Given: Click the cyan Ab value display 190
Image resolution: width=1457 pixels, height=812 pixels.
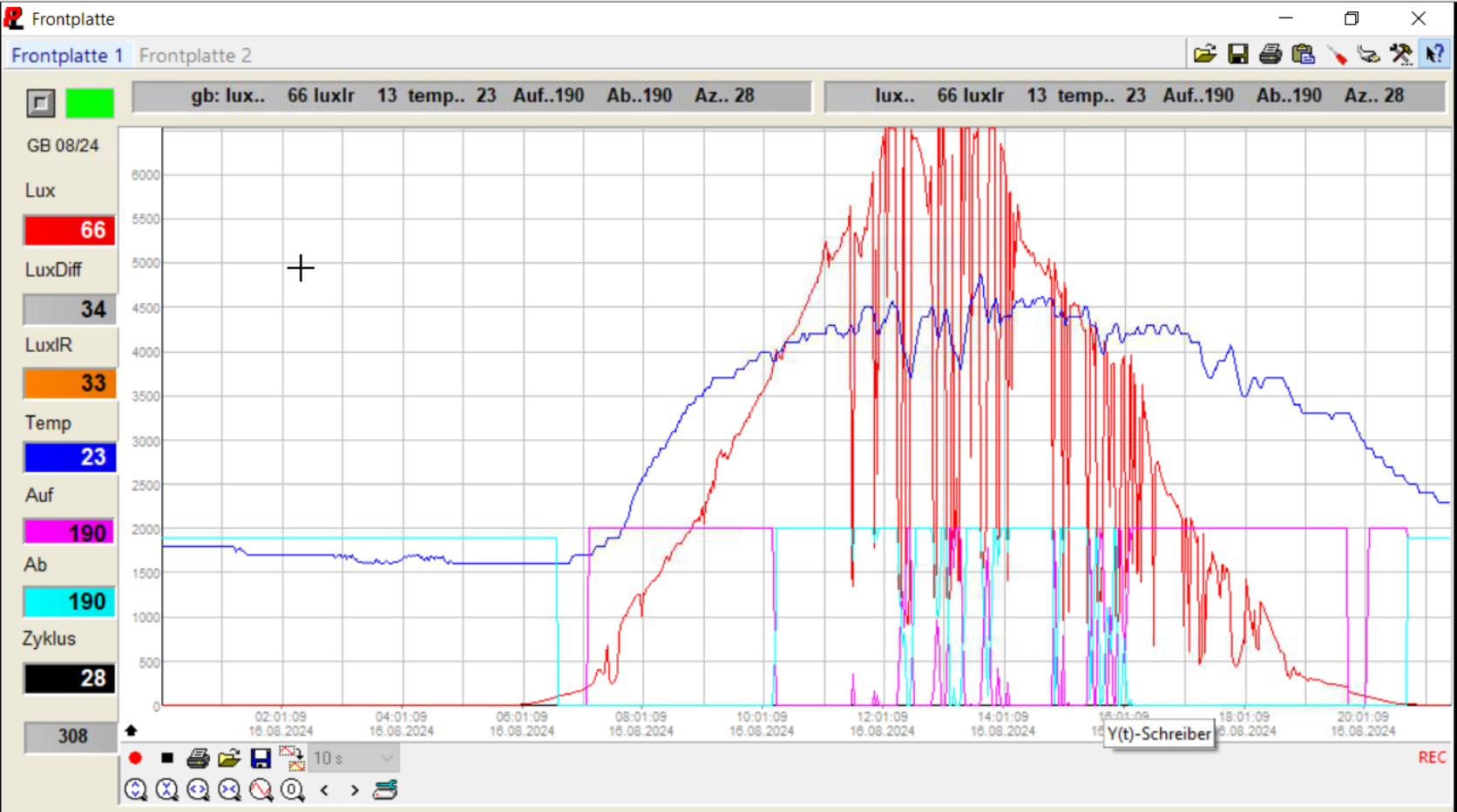Looking at the screenshot, I should pyautogui.click(x=70, y=602).
